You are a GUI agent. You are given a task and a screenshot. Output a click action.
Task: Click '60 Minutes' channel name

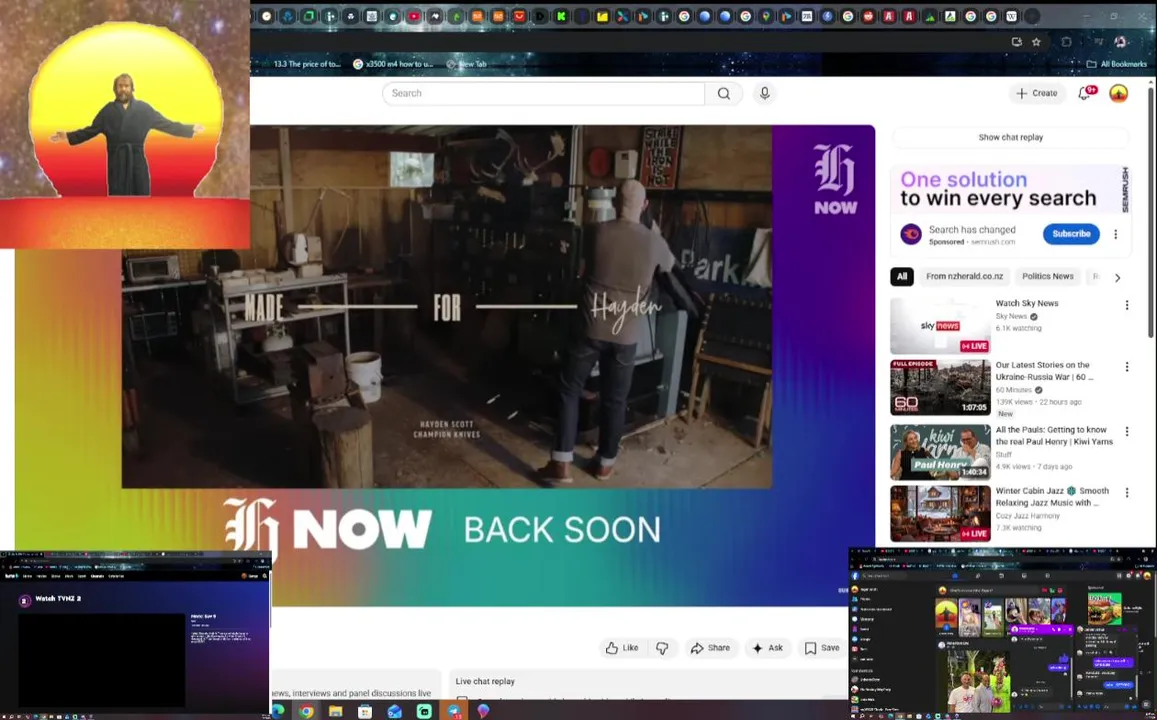(x=1013, y=390)
